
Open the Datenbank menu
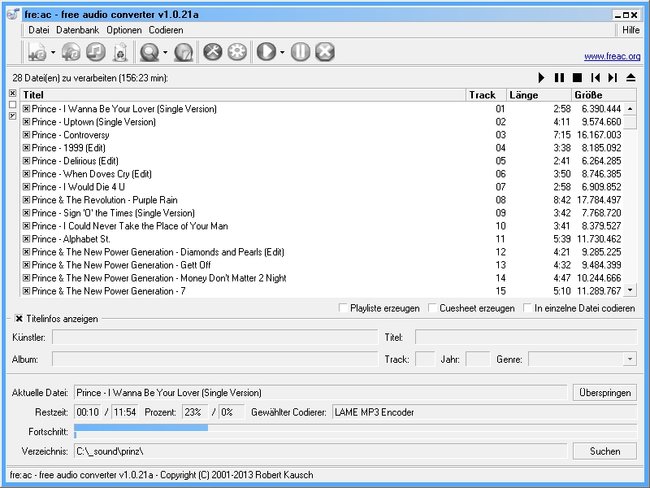[78, 30]
